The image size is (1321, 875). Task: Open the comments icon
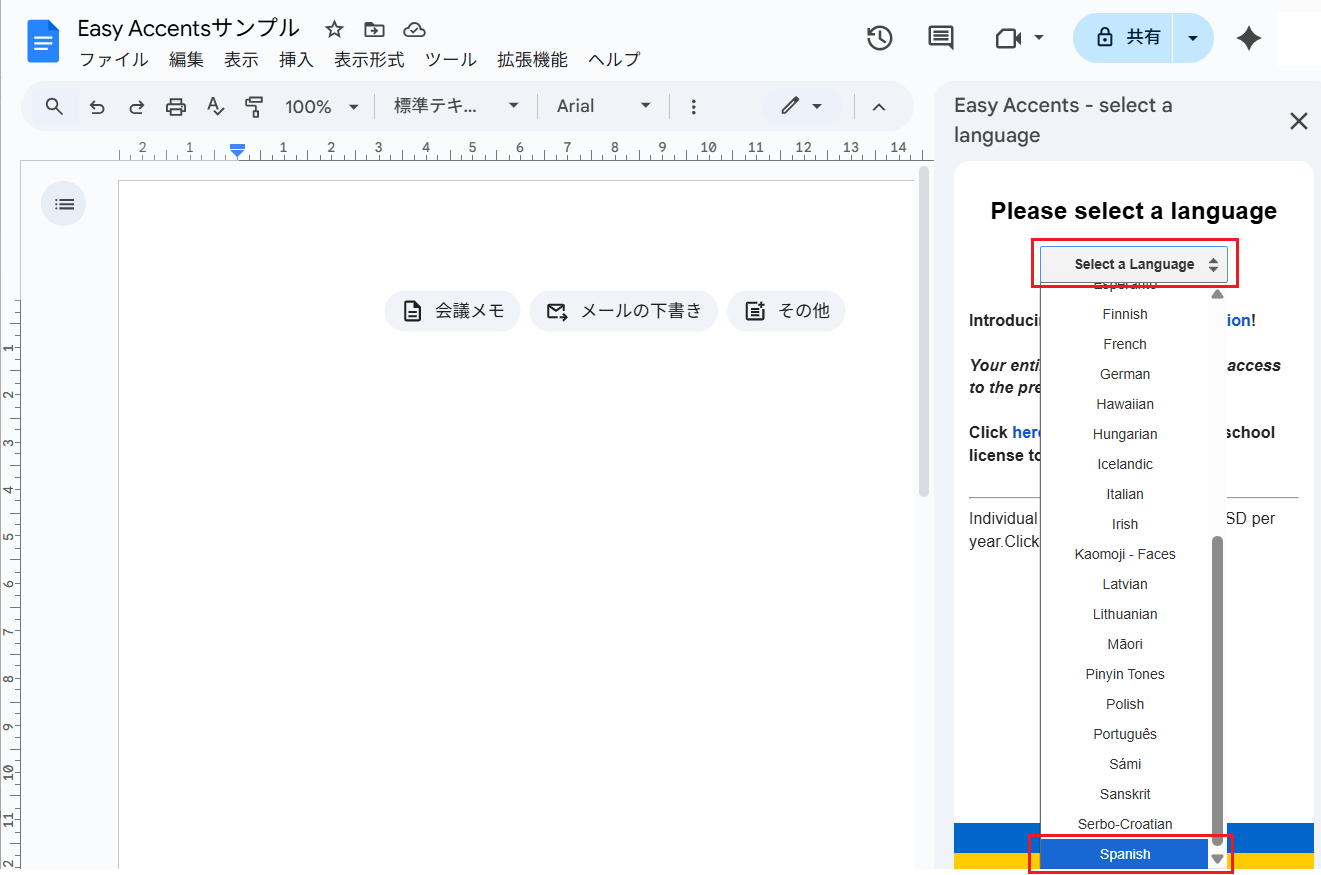click(941, 38)
